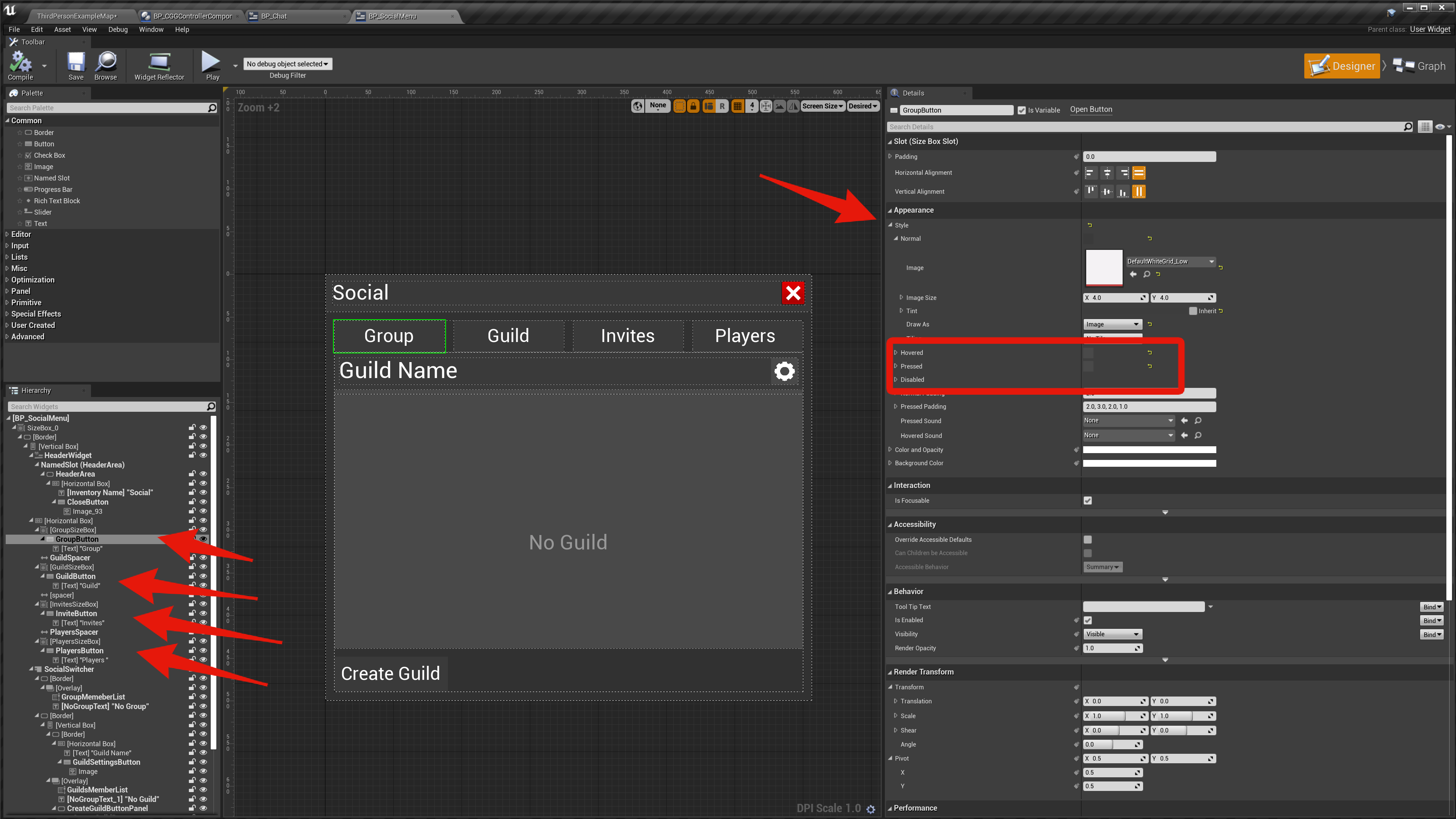Open the Draw As Image dropdown
The height and width of the screenshot is (819, 1456).
point(1112,325)
